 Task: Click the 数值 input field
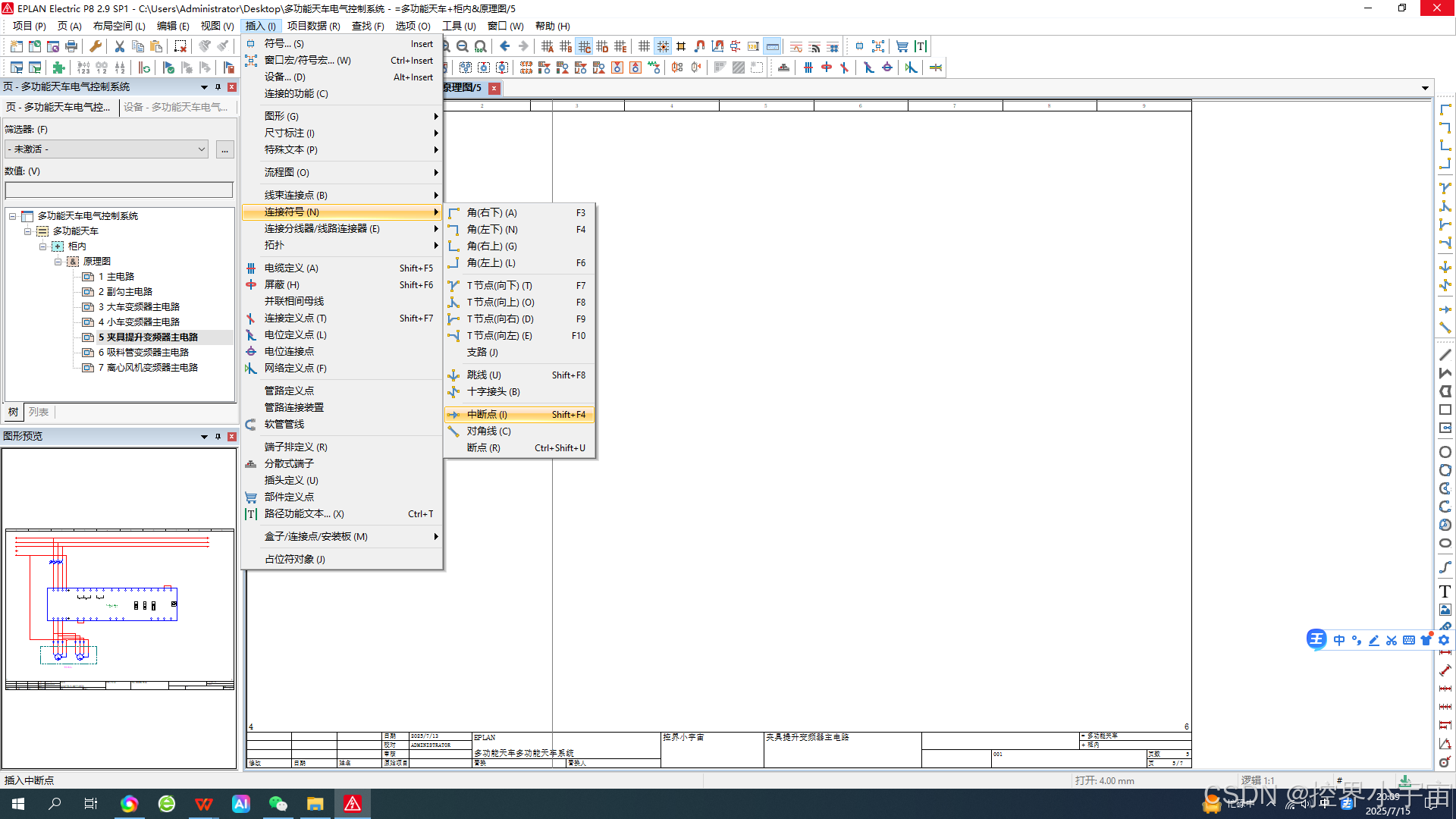coord(119,190)
